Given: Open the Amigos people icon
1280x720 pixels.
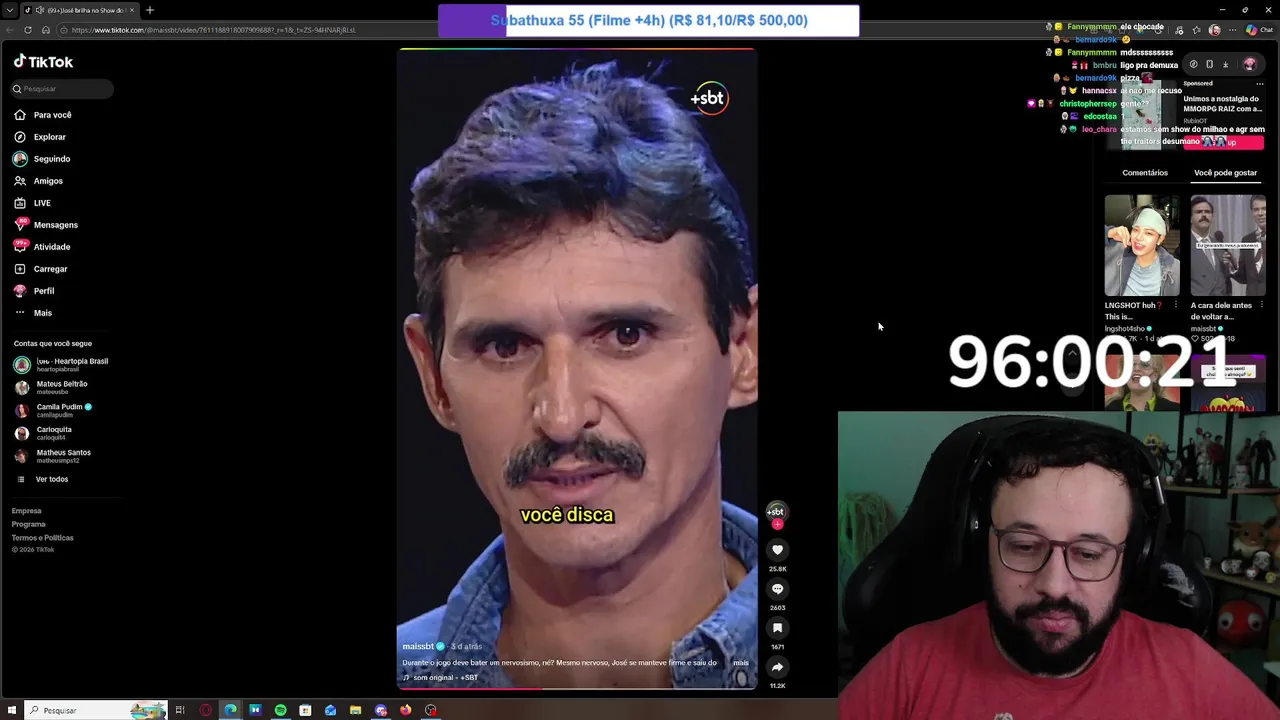Looking at the screenshot, I should point(20,181).
